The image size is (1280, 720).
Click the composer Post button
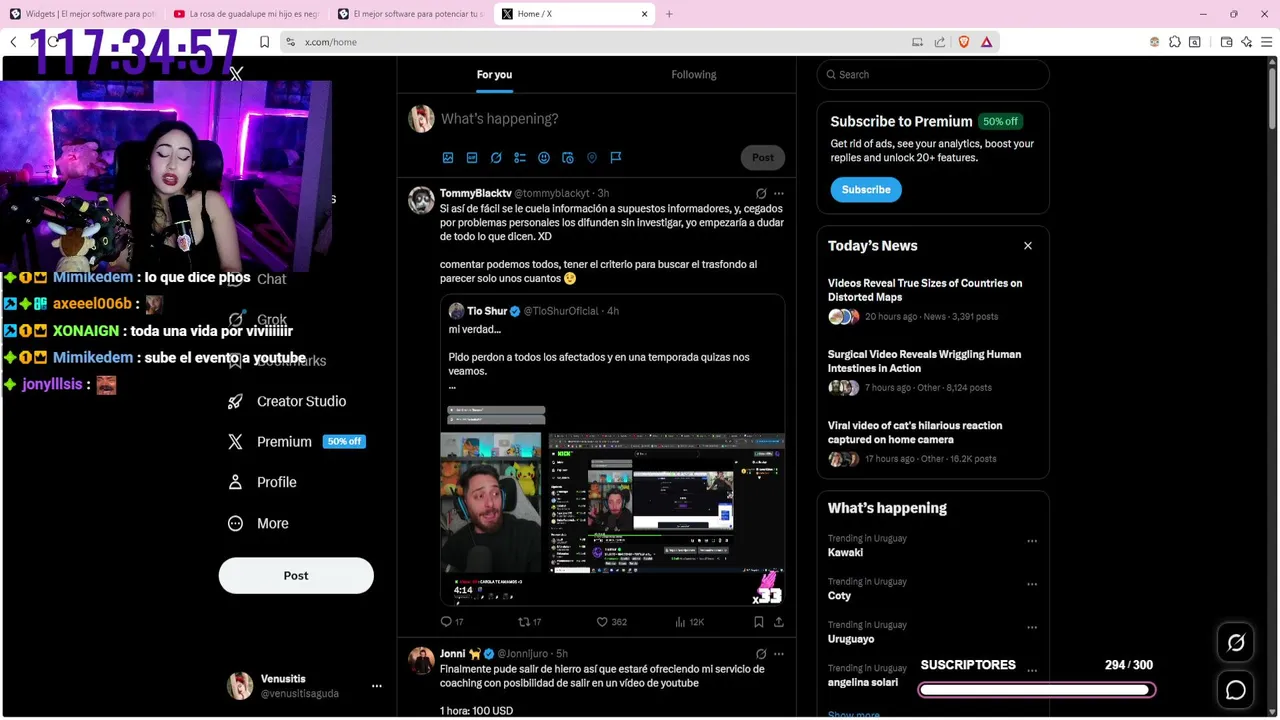763,158
